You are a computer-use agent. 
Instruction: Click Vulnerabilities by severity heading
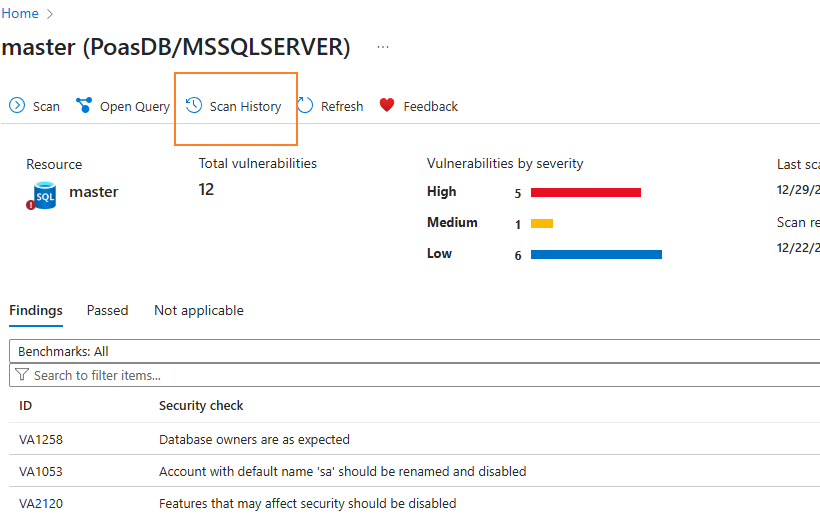coord(505,164)
